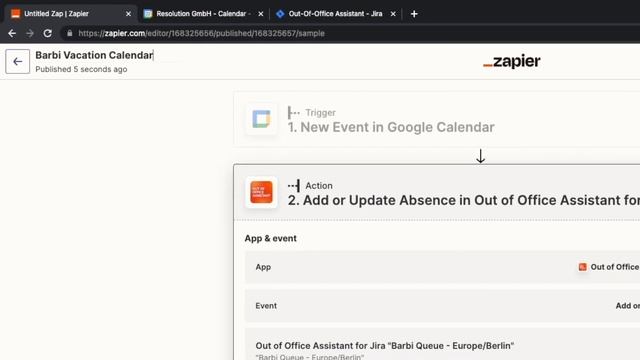Collapse the Add or Update Absence action step
640x360 pixels.
pyautogui.click(x=437, y=193)
